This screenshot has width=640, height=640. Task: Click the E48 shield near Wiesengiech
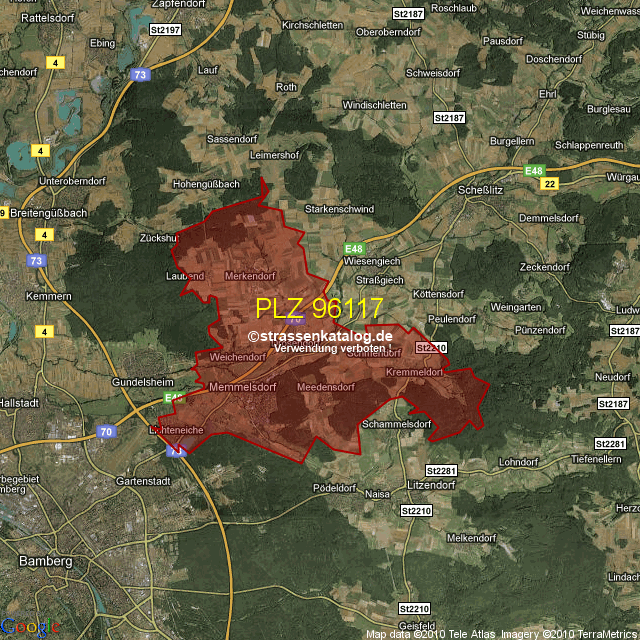tap(353, 248)
